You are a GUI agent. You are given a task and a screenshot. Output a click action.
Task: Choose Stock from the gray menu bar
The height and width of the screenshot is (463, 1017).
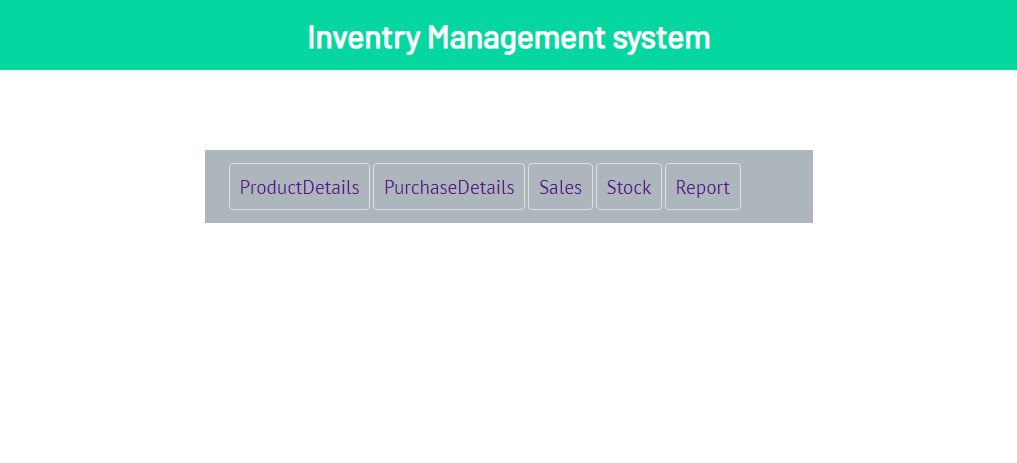click(x=629, y=187)
